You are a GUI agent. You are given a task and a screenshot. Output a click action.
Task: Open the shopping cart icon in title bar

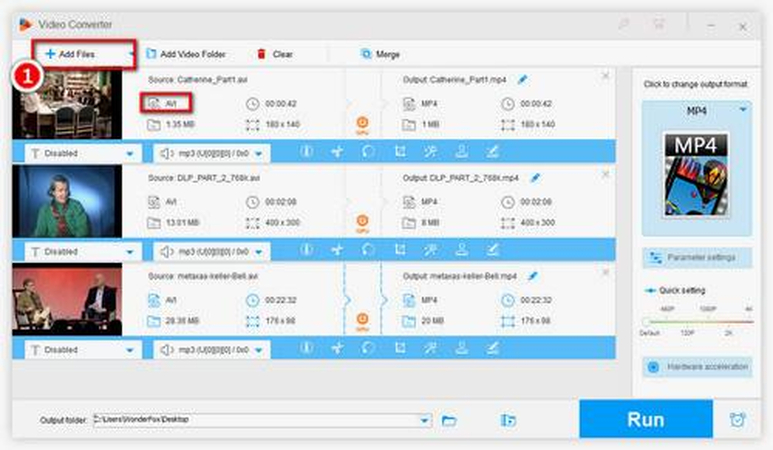tap(659, 24)
